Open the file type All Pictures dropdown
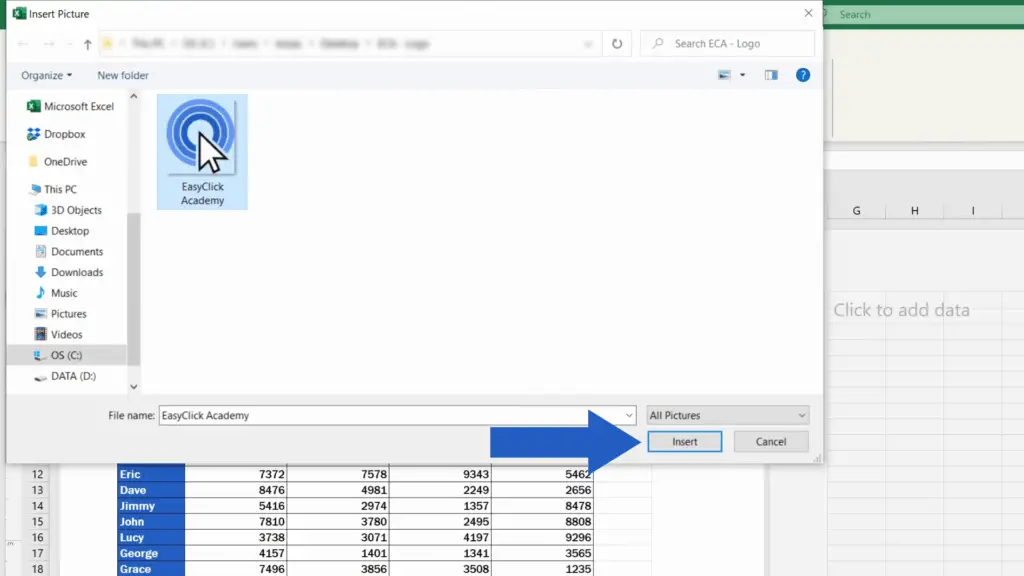Image resolution: width=1024 pixels, height=576 pixels. pos(728,415)
